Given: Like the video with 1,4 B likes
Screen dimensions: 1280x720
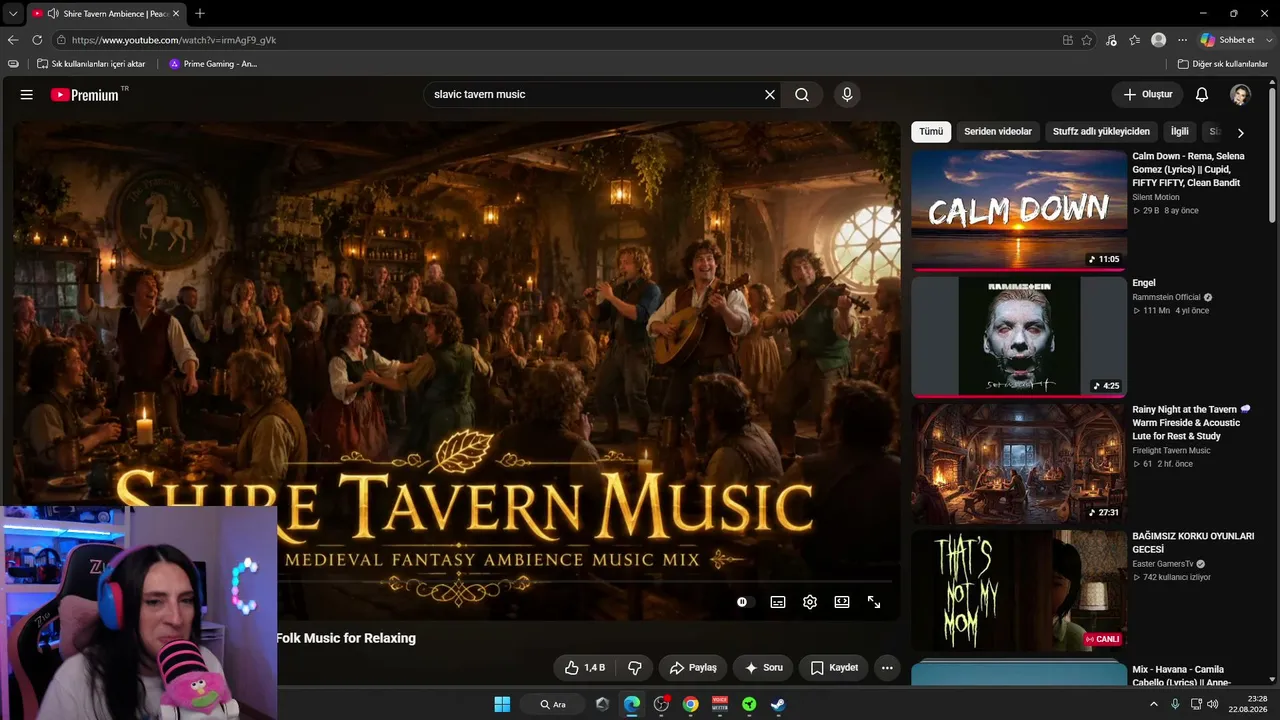Looking at the screenshot, I should [x=585, y=668].
